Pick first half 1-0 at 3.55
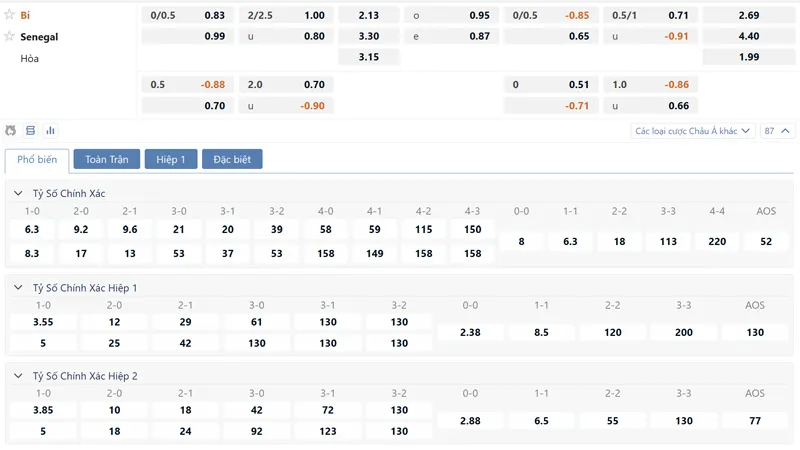The image size is (800, 450). coord(43,322)
